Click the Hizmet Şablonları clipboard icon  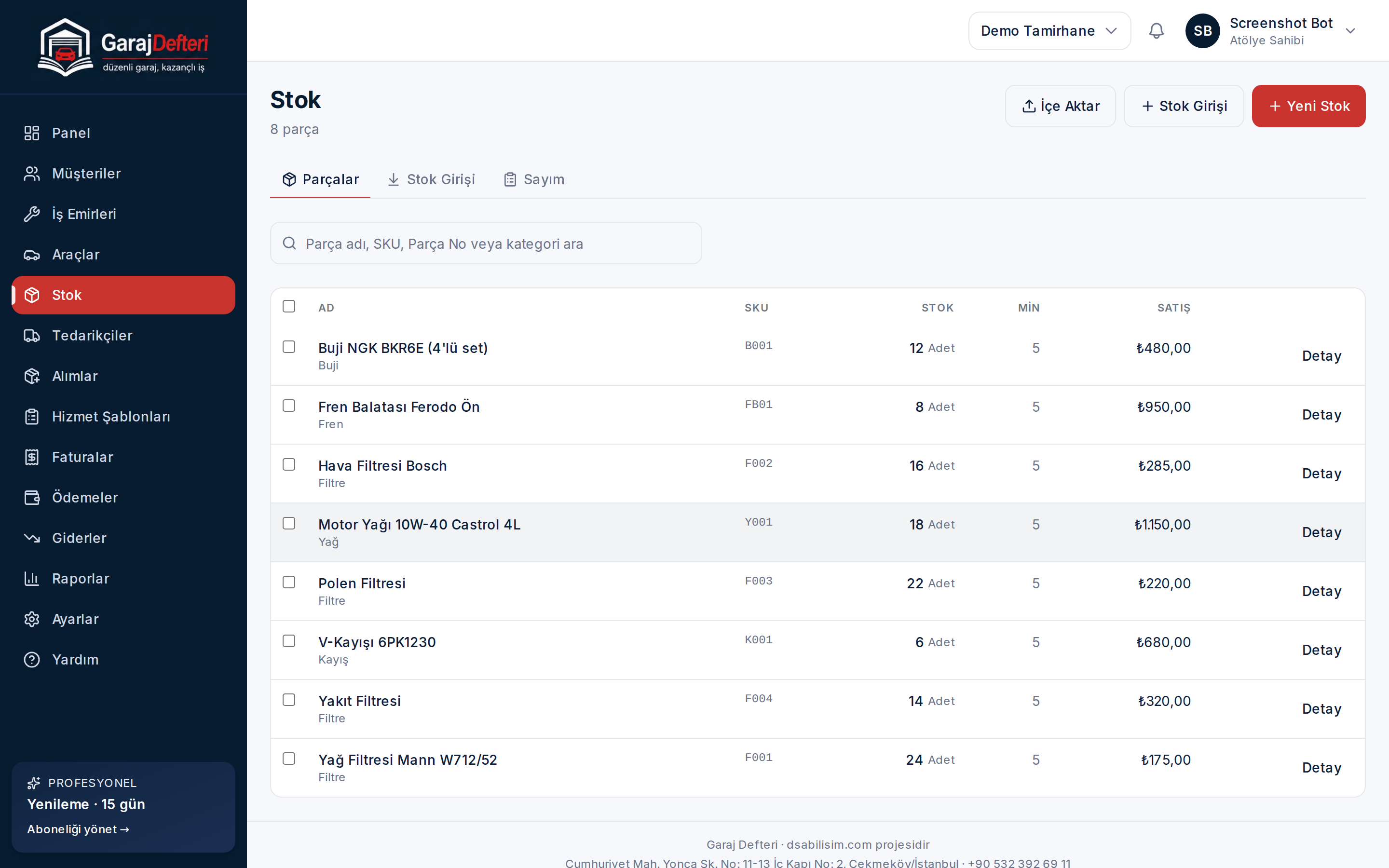coord(31,417)
